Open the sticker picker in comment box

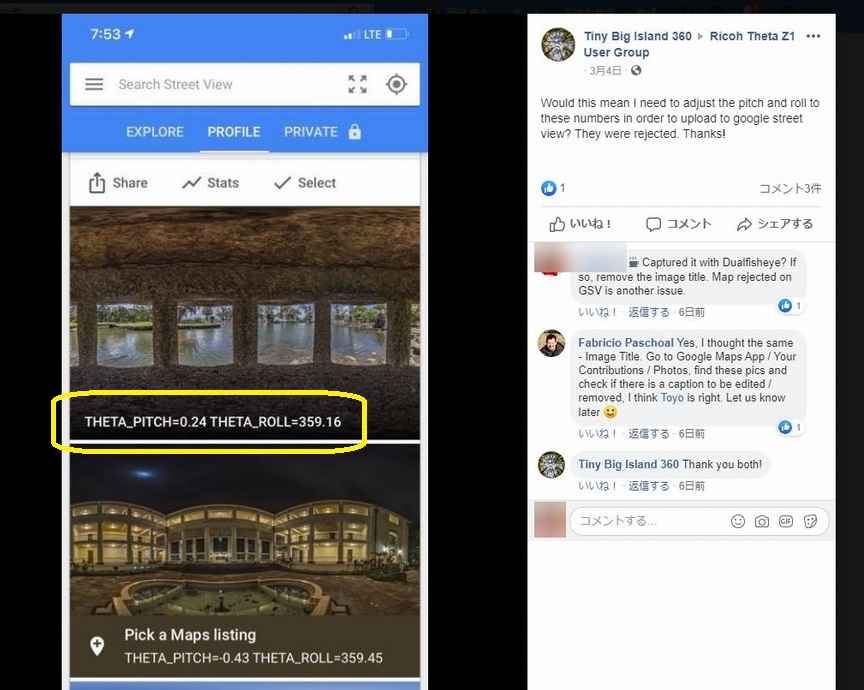[x=811, y=521]
